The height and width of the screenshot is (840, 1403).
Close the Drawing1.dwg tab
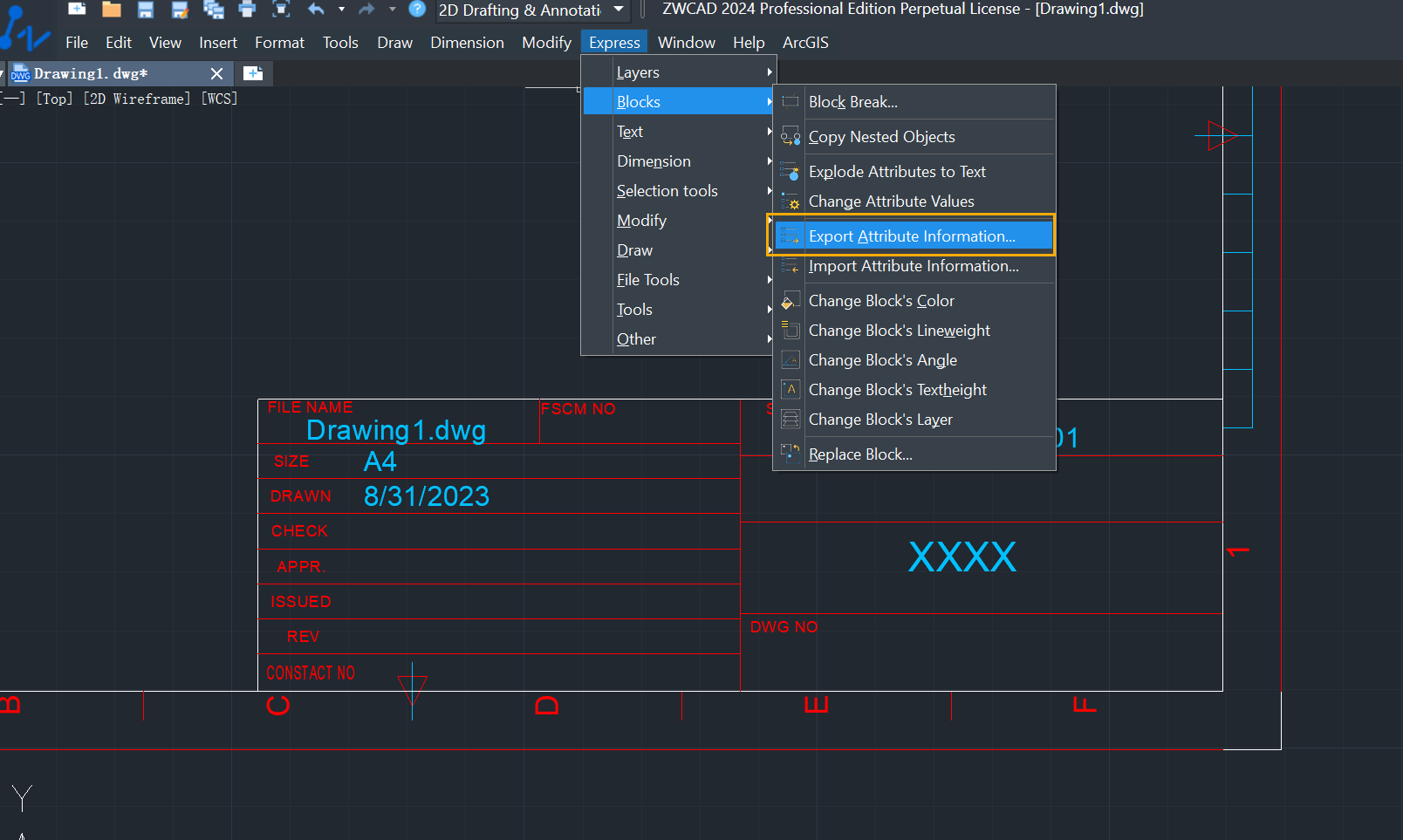click(x=217, y=74)
